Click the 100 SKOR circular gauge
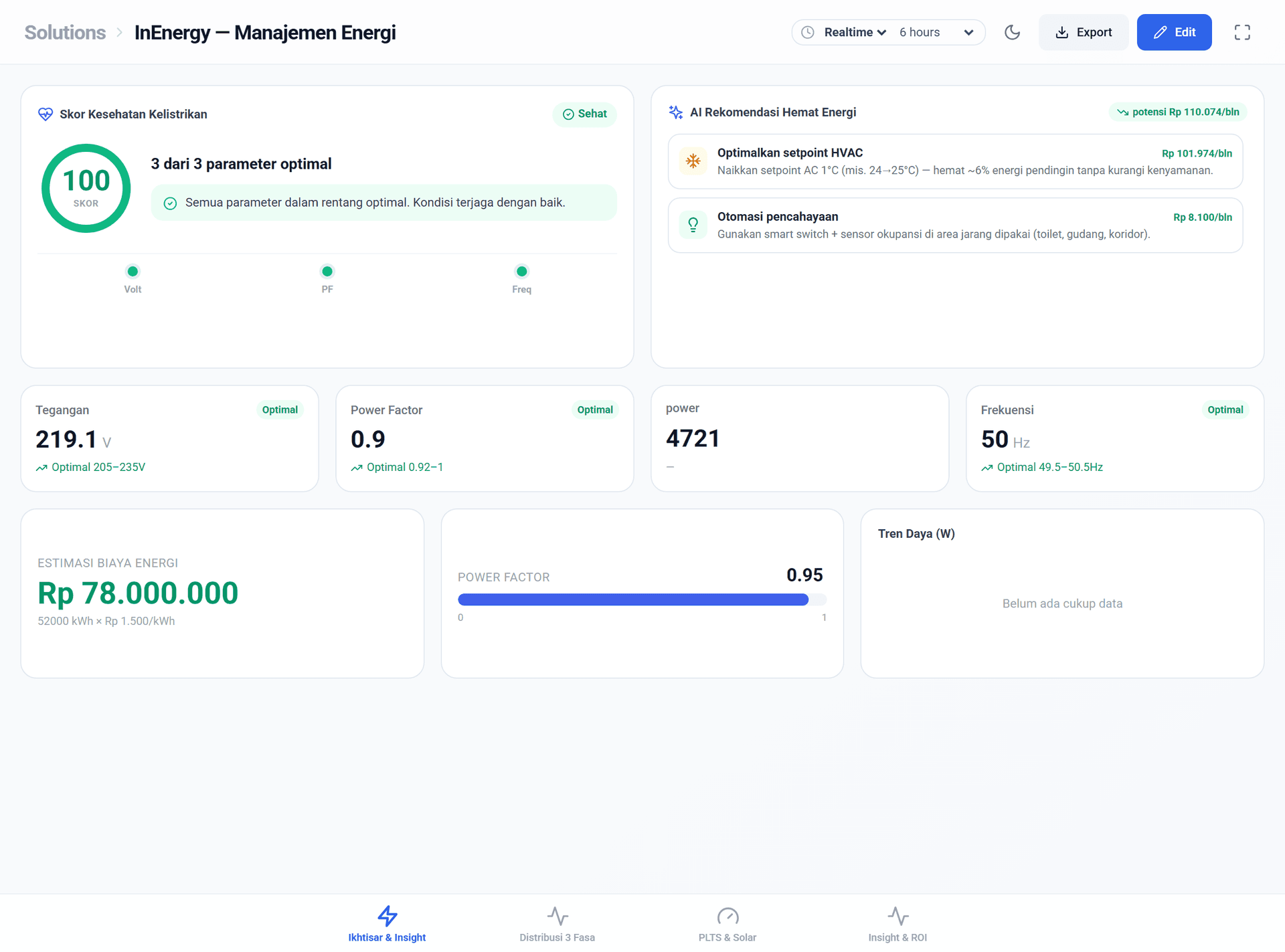 86,188
